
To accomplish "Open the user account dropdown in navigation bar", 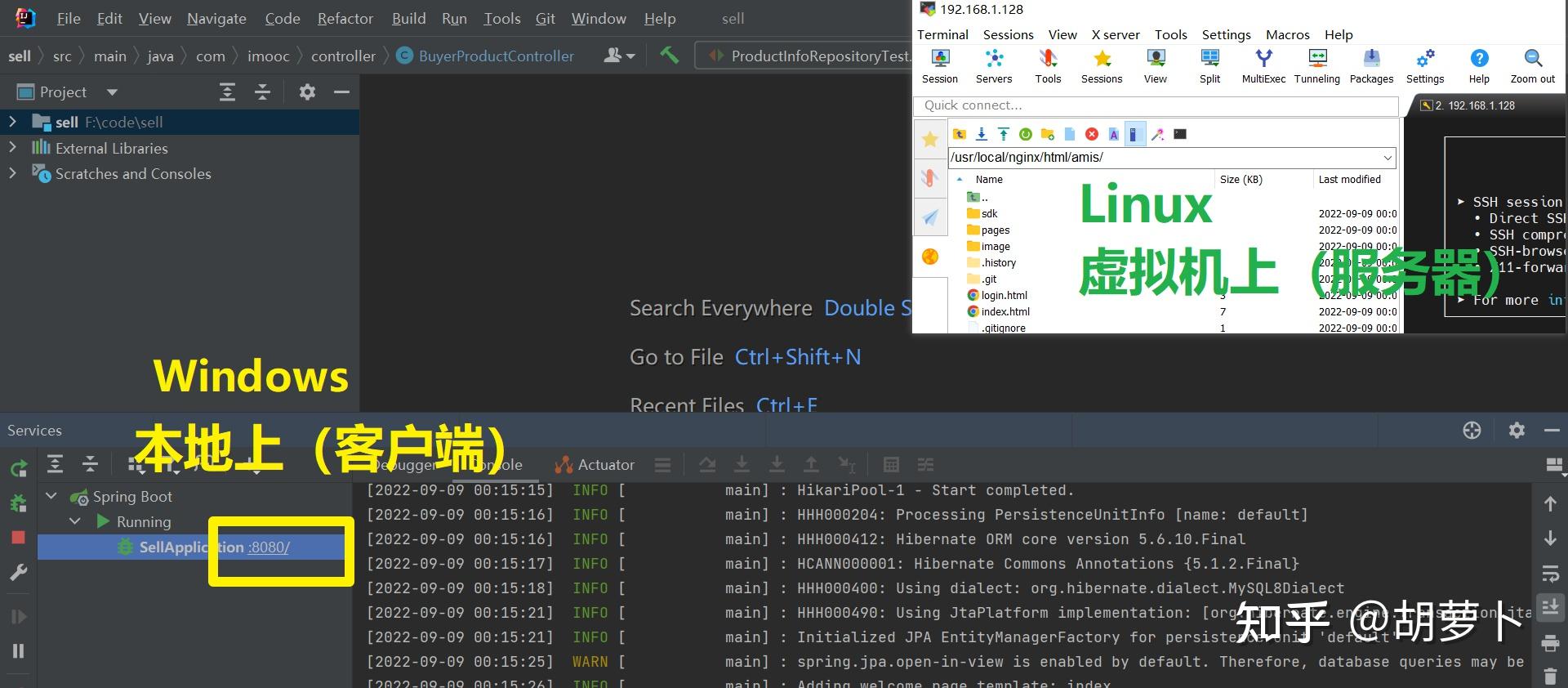I will click(619, 56).
